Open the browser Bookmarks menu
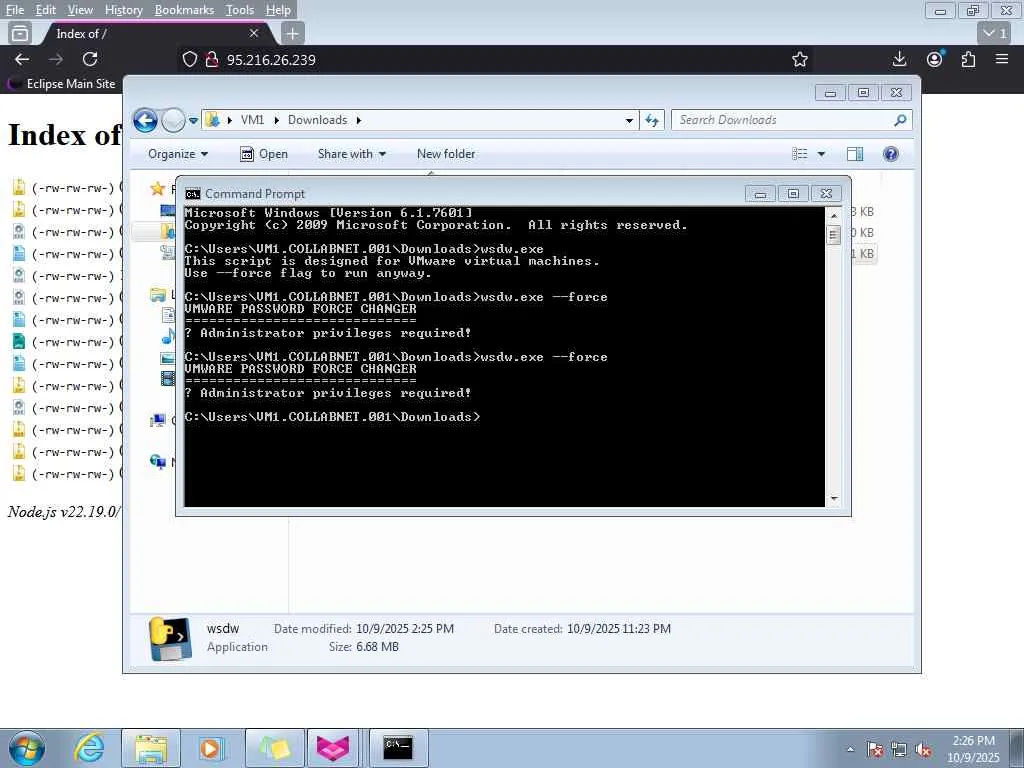The width and height of the screenshot is (1024, 768). coord(184,10)
